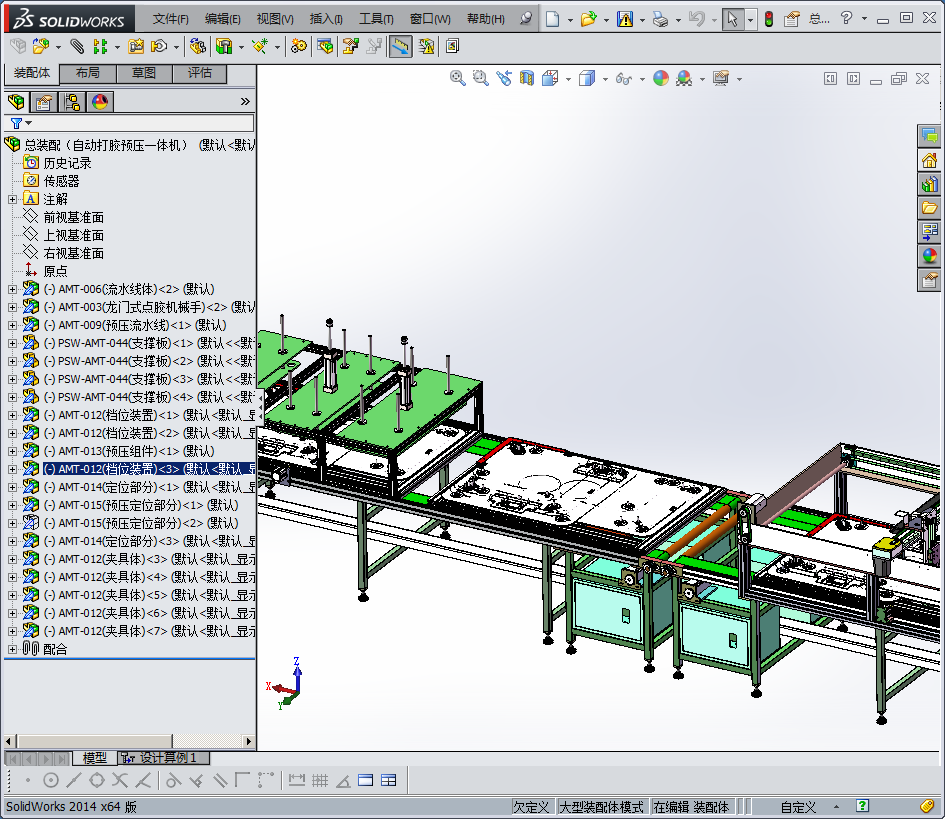Switch to the 模型 bottom tab
The width and height of the screenshot is (945, 819).
pyautogui.click(x=95, y=758)
